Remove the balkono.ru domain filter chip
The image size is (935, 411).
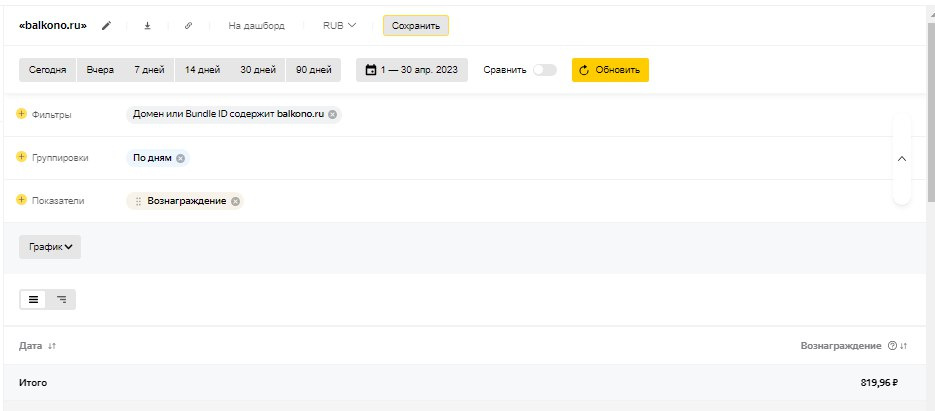(332, 115)
